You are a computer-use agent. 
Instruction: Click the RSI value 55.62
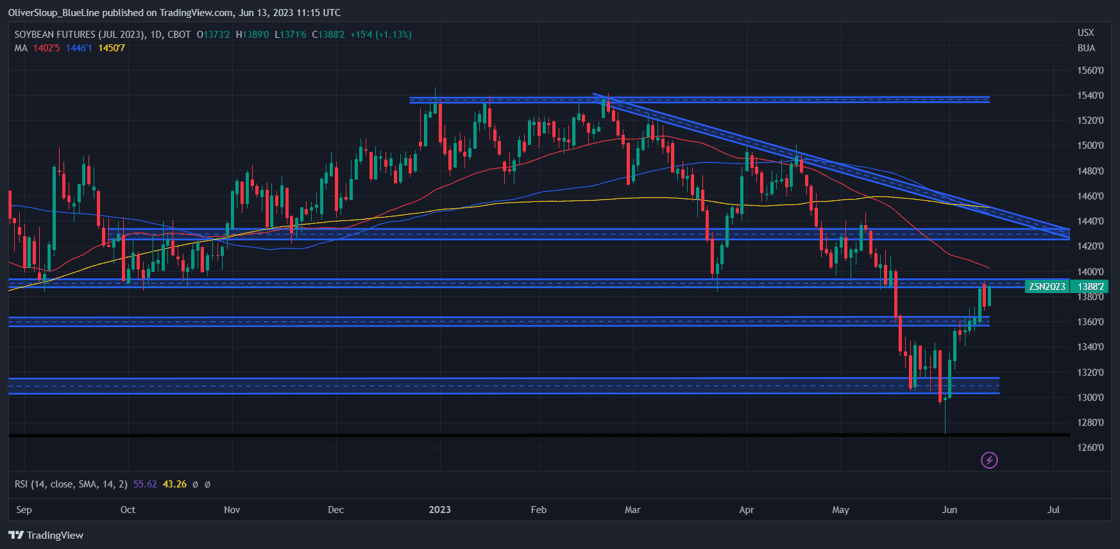[145, 484]
